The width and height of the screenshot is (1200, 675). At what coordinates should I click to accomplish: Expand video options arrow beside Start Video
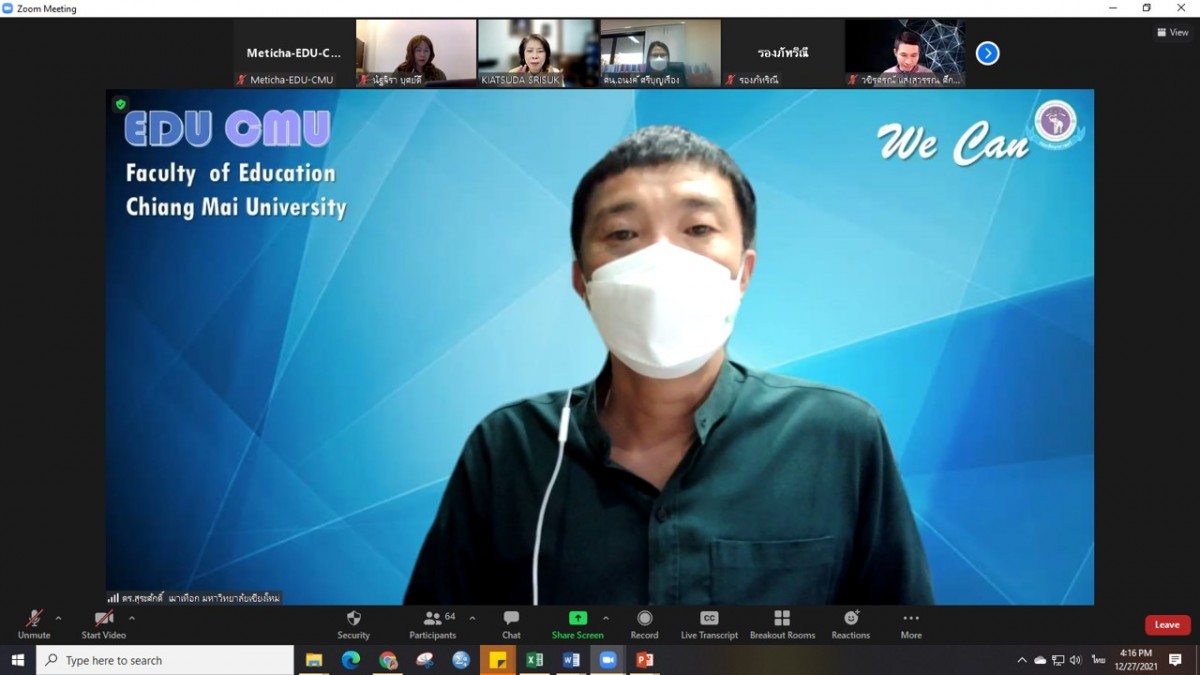[x=132, y=618]
